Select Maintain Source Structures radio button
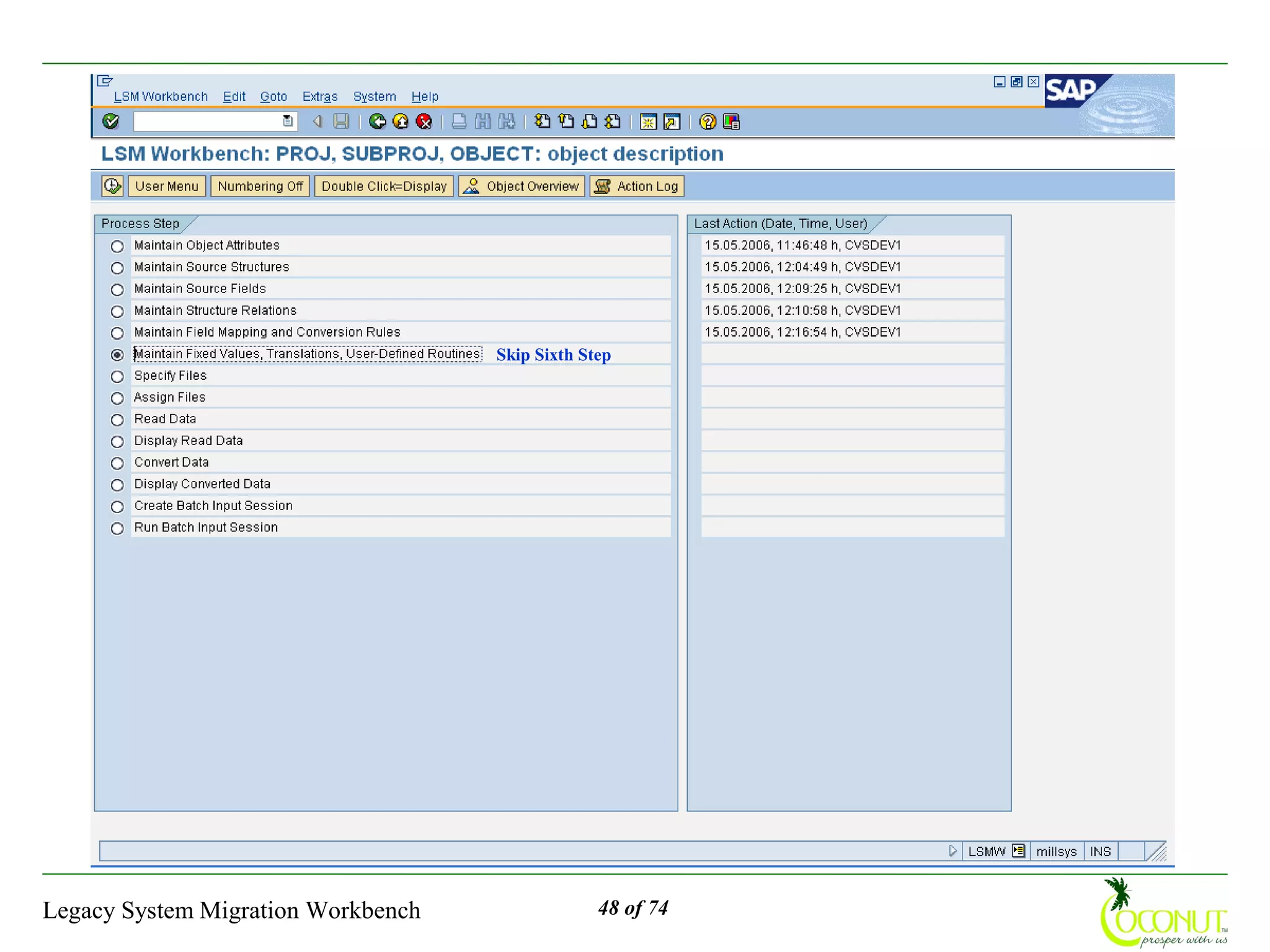The height and width of the screenshot is (952, 1270). point(117,268)
